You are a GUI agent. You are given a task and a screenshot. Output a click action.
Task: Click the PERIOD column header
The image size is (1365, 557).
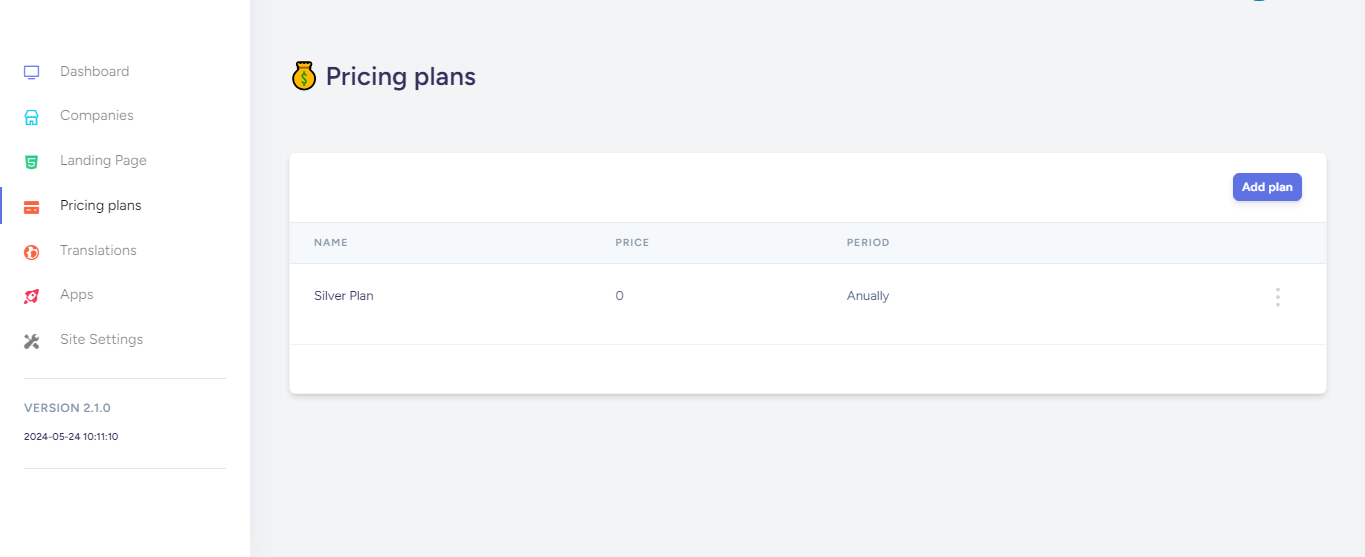pos(867,243)
